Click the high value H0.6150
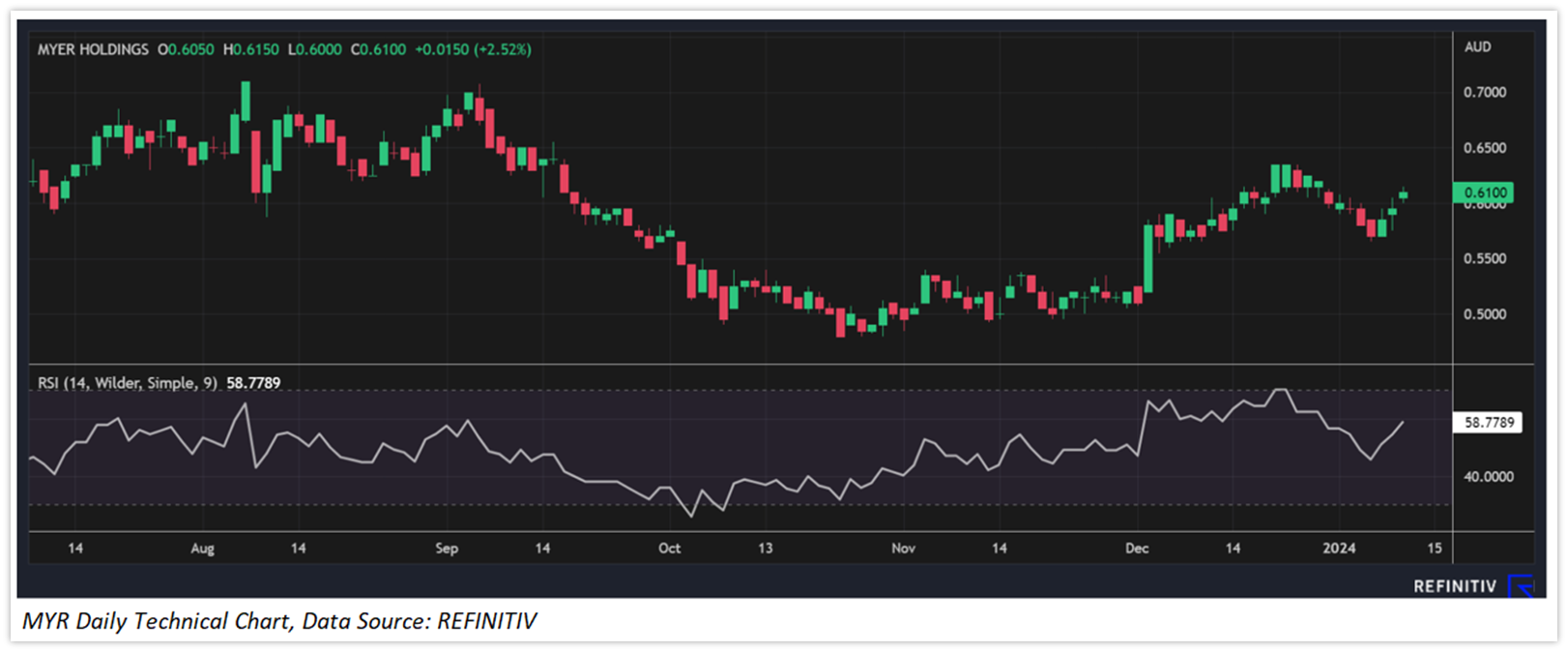This screenshot has width=1568, height=652. pyautogui.click(x=250, y=49)
